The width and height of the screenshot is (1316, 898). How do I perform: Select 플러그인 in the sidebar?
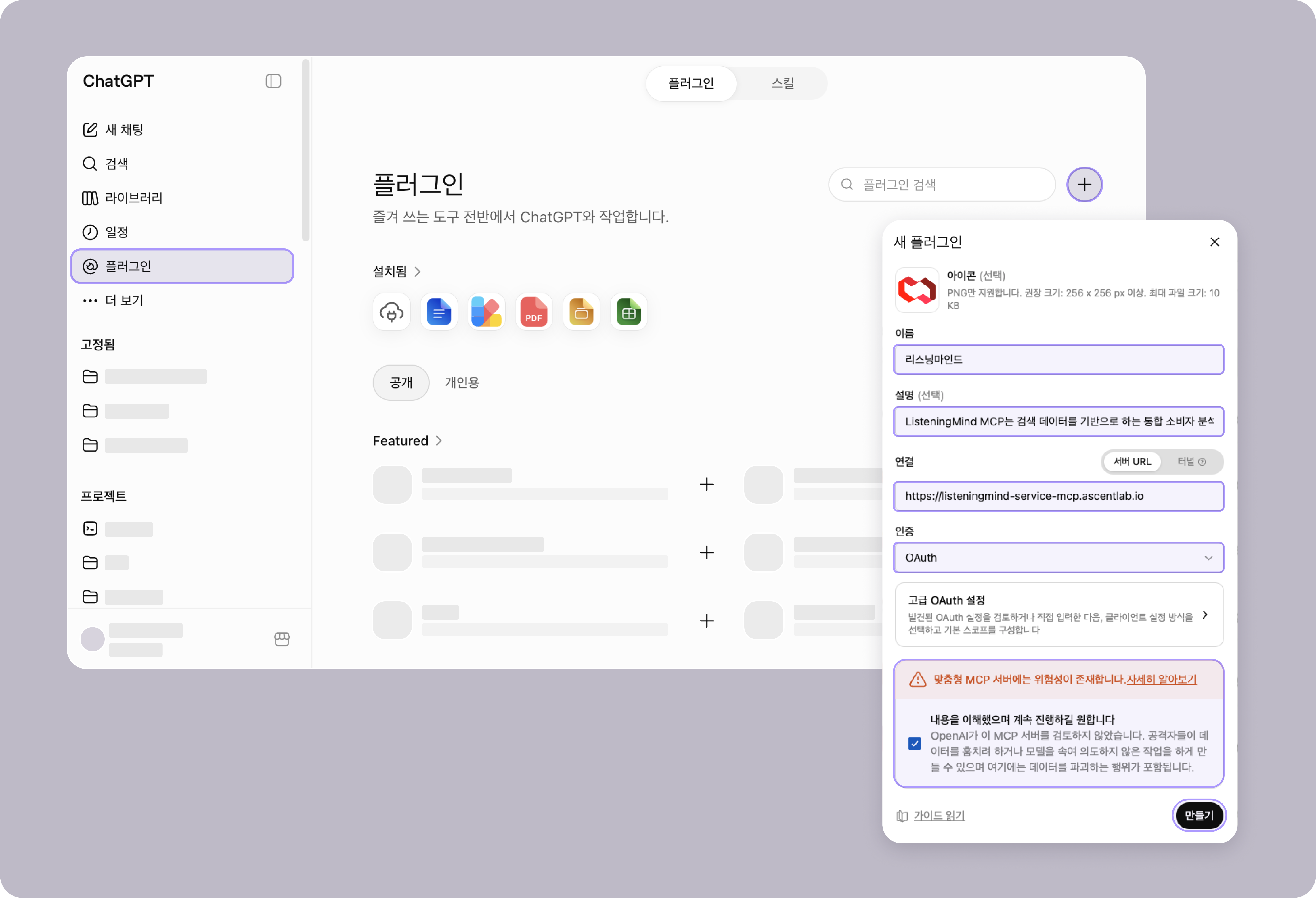pos(182,266)
